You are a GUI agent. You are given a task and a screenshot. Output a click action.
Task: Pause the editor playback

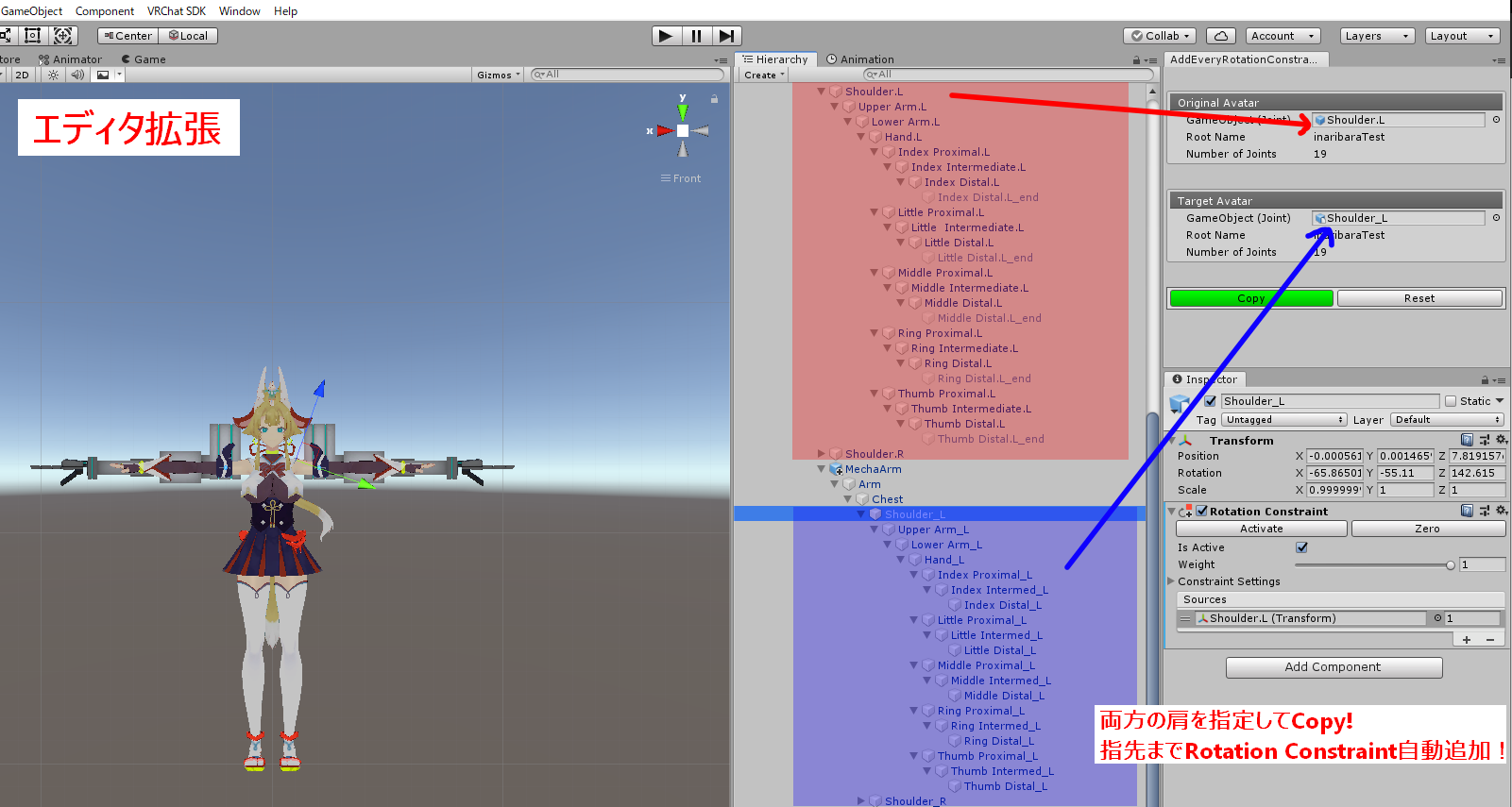[x=696, y=36]
